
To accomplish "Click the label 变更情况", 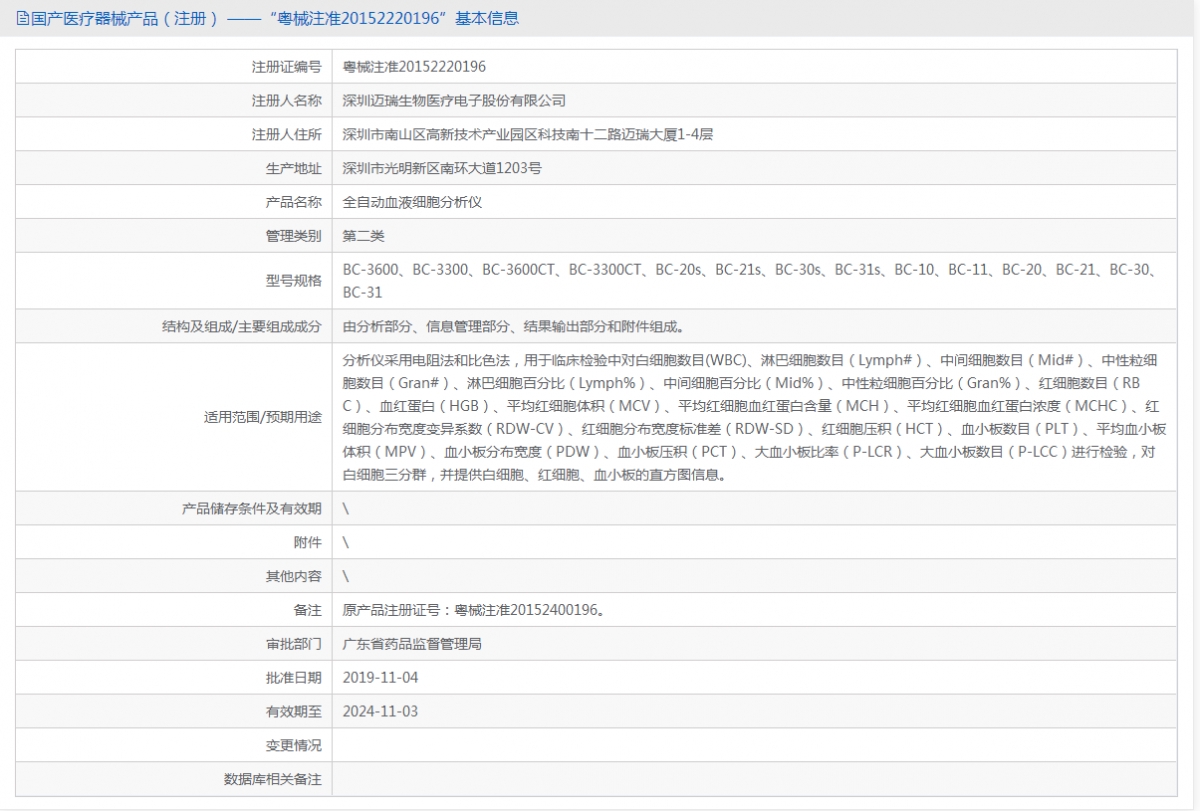I will point(294,745).
